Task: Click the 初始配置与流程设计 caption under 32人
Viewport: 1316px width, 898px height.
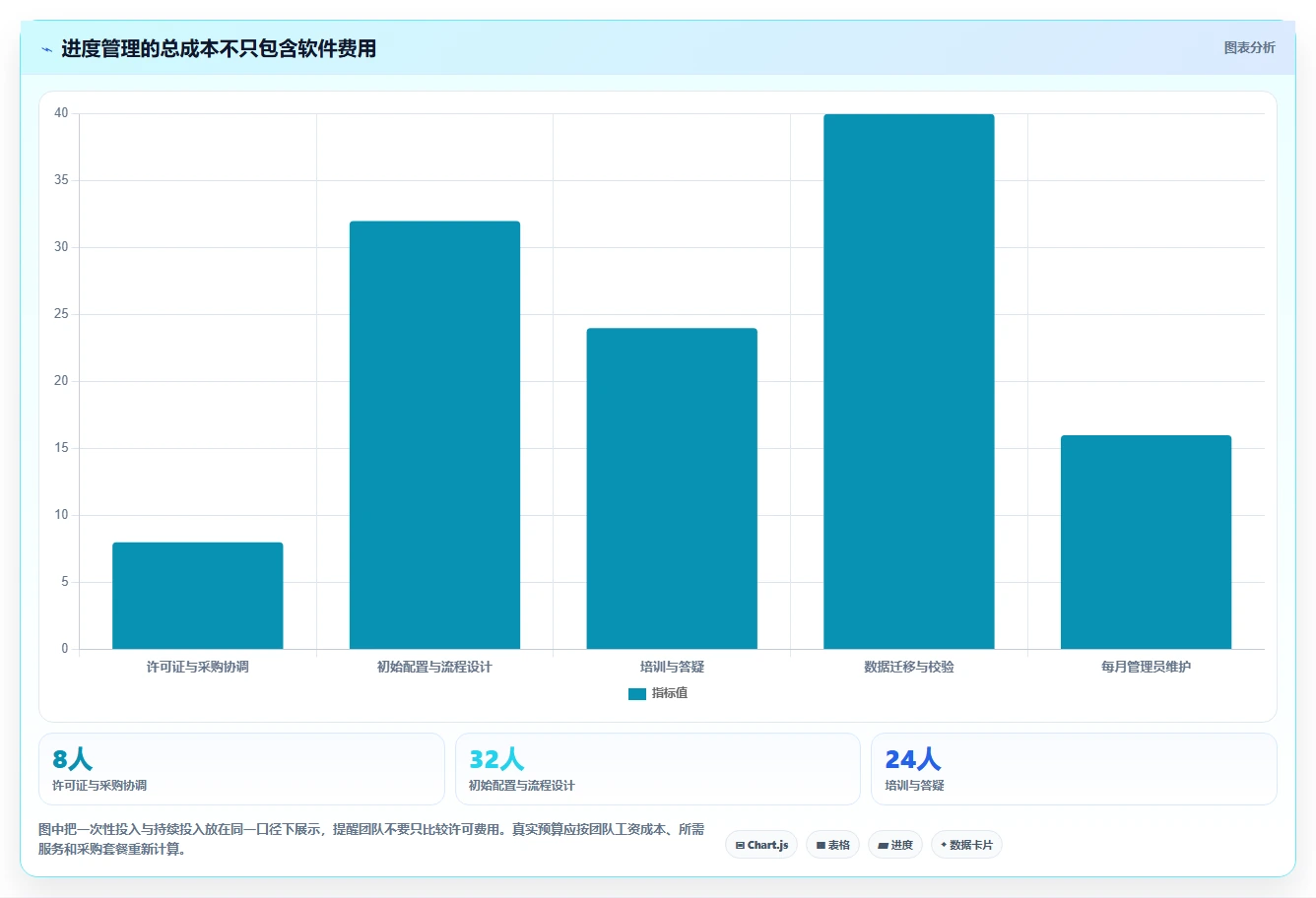Action: 522,786
